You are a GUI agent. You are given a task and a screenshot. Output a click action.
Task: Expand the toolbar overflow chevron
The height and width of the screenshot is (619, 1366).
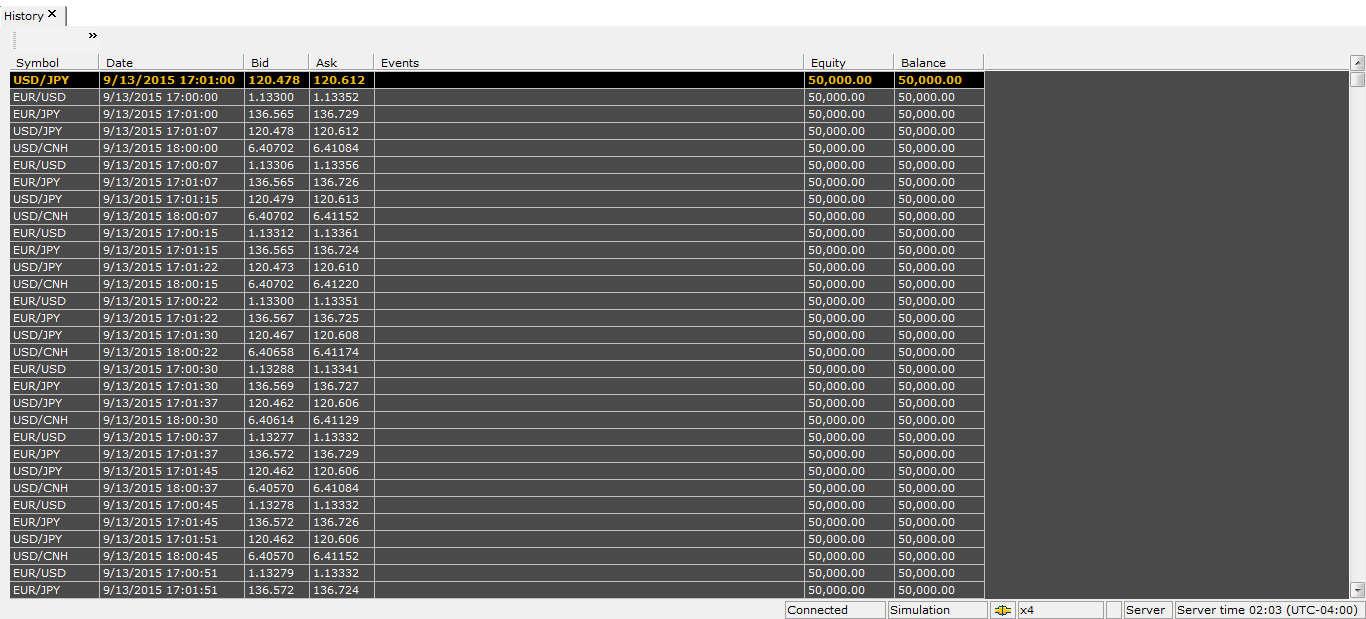93,36
